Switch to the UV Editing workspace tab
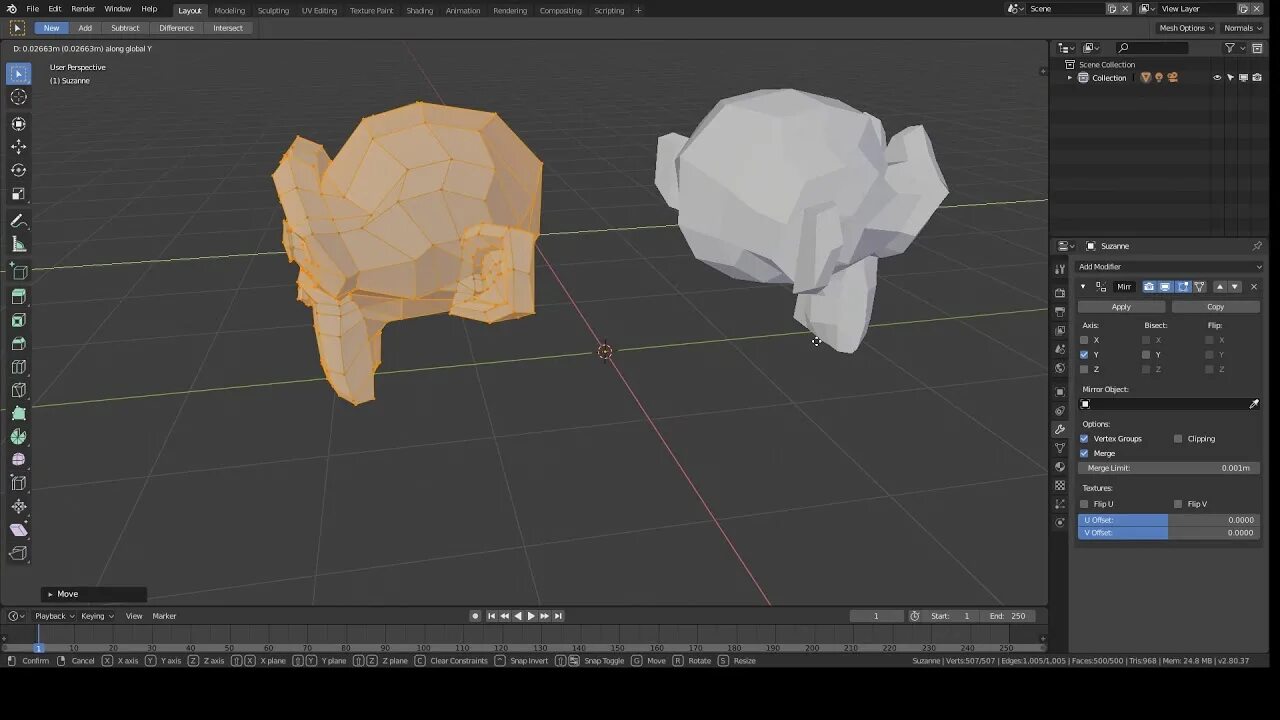The width and height of the screenshot is (1280, 720). click(319, 10)
